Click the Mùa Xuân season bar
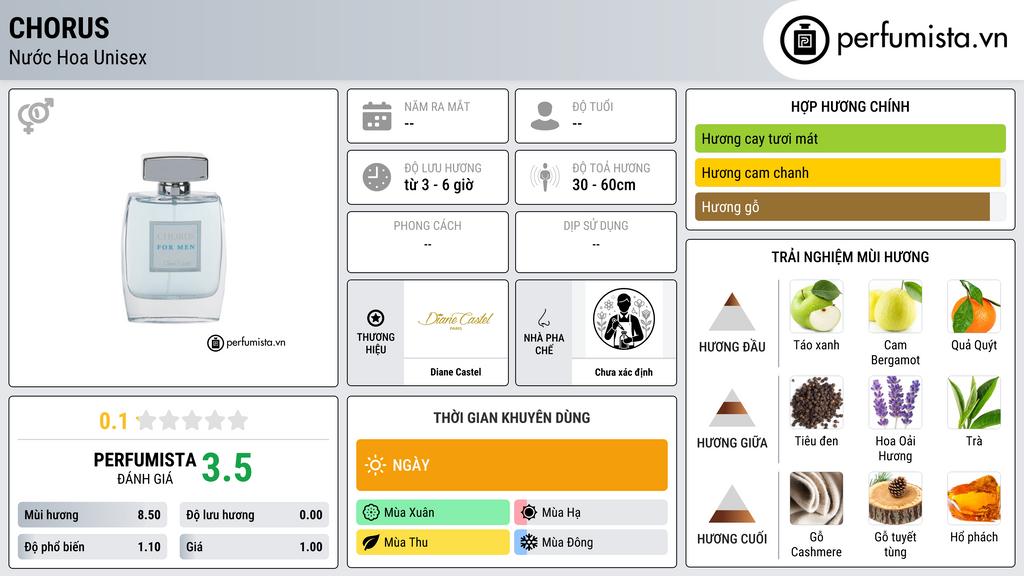 point(433,513)
